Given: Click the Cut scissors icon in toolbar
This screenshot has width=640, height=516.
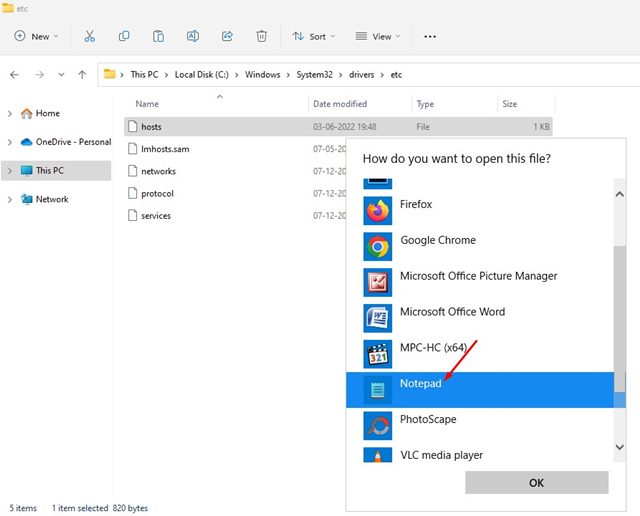Looking at the screenshot, I should pyautogui.click(x=90, y=36).
